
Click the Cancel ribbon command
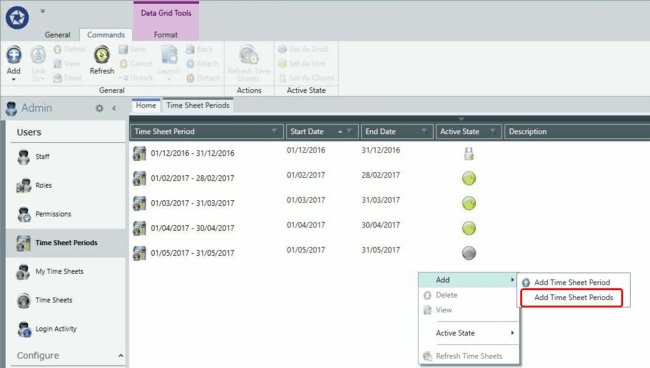[x=136, y=64]
